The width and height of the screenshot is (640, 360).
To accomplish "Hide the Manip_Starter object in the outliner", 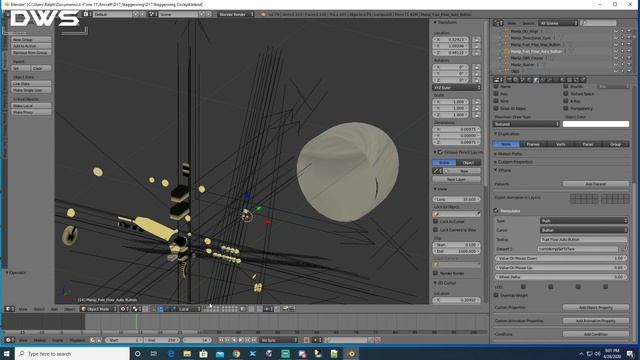I will pos(616,64).
